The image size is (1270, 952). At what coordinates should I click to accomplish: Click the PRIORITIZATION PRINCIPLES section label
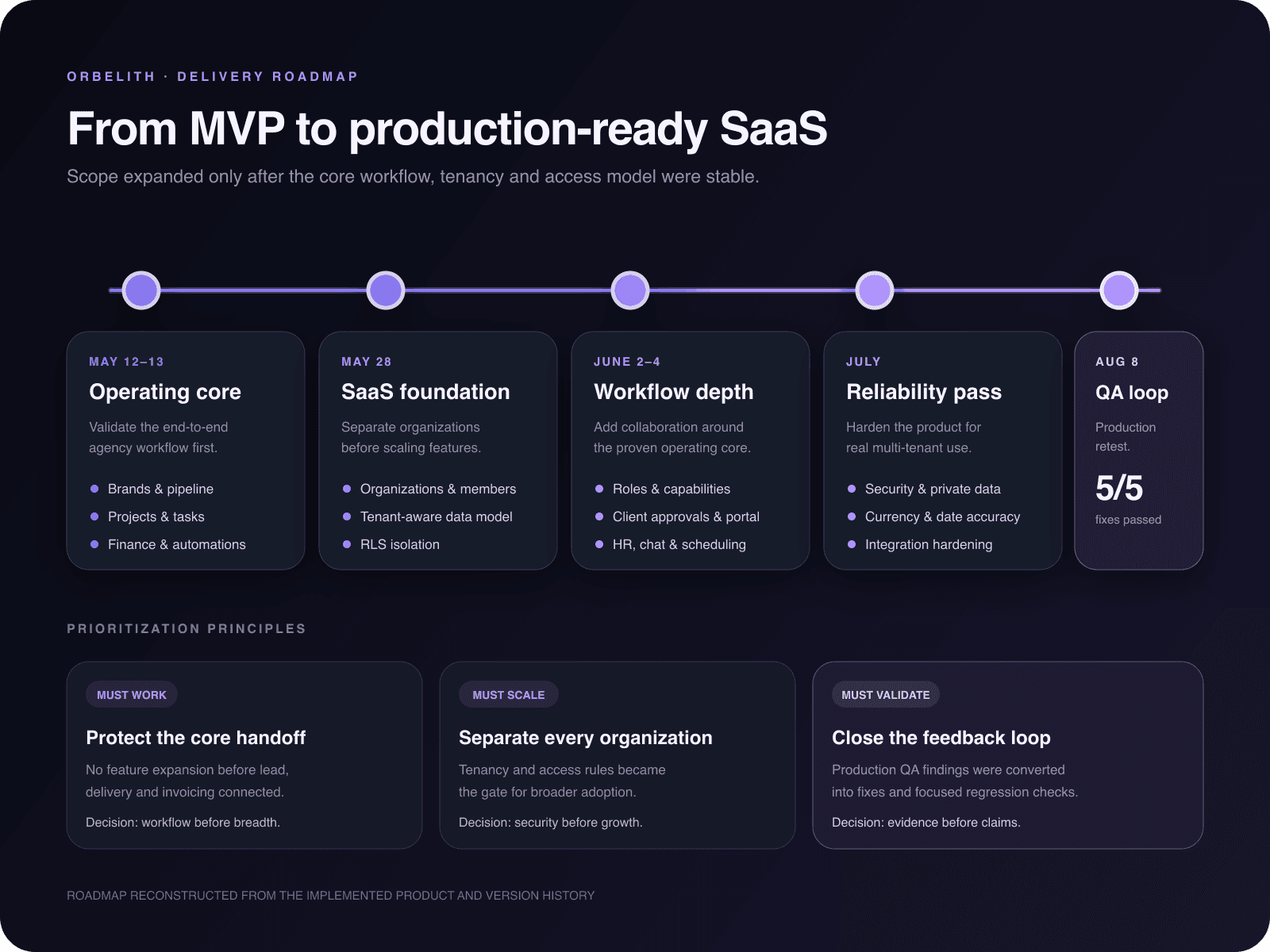187,628
